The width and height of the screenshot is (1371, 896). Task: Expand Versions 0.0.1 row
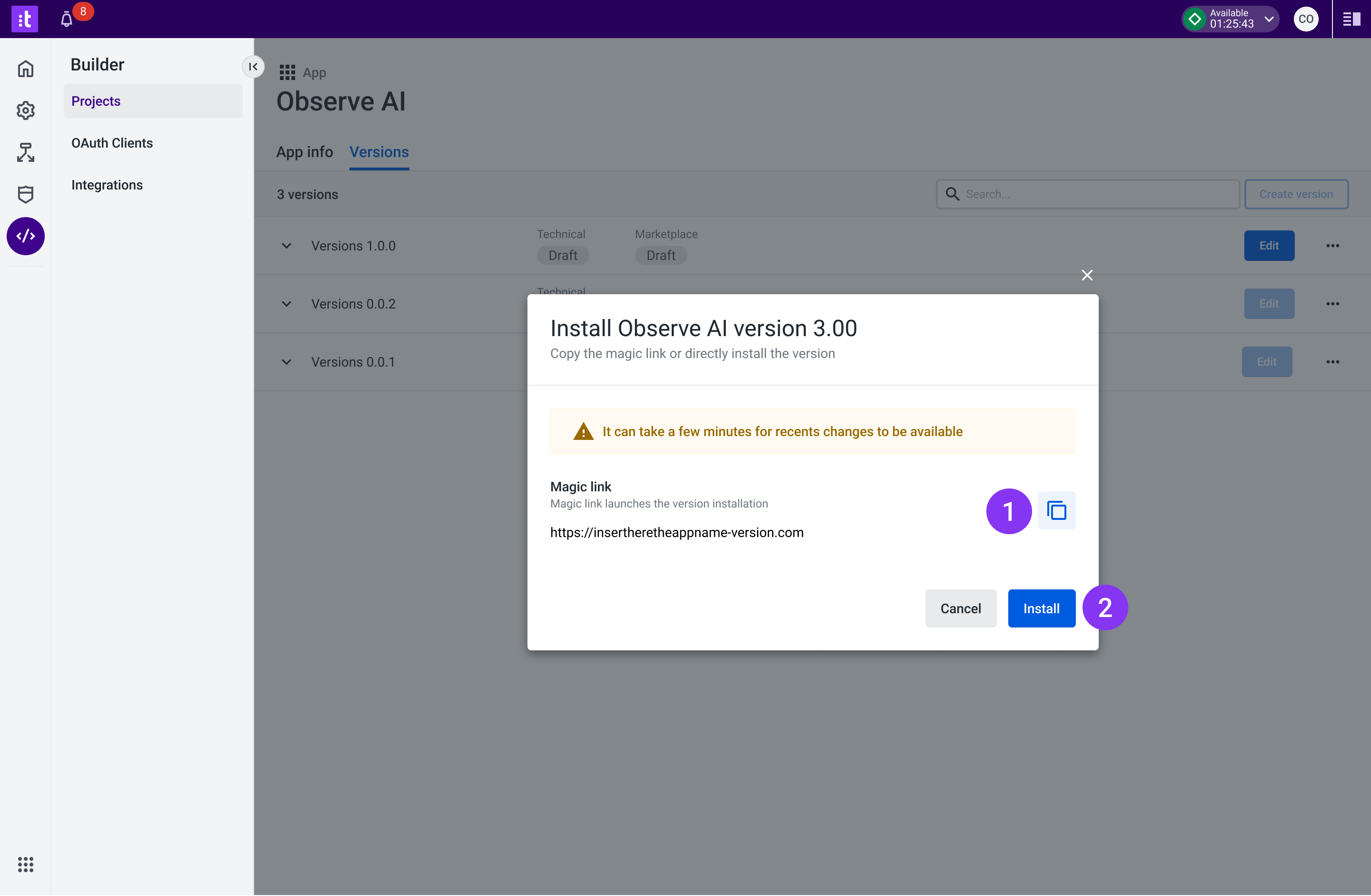coord(286,362)
